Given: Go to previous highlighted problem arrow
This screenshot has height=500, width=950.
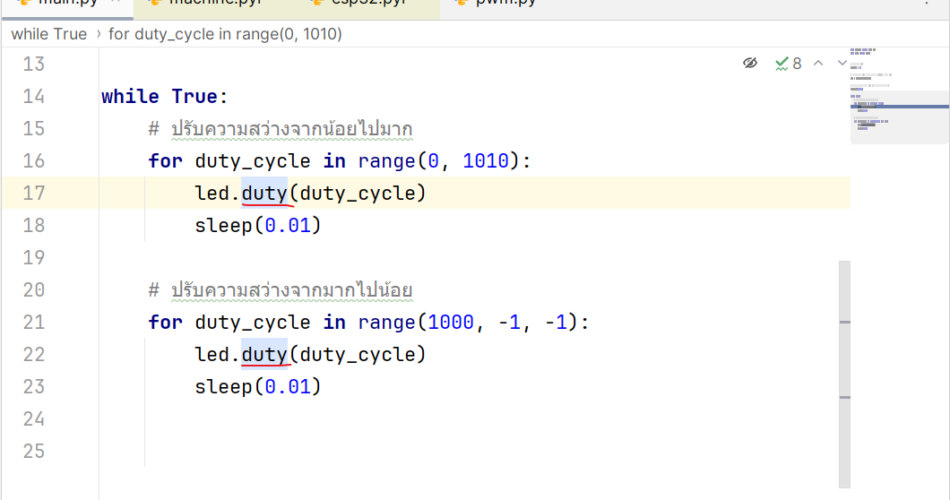Looking at the screenshot, I should (818, 63).
